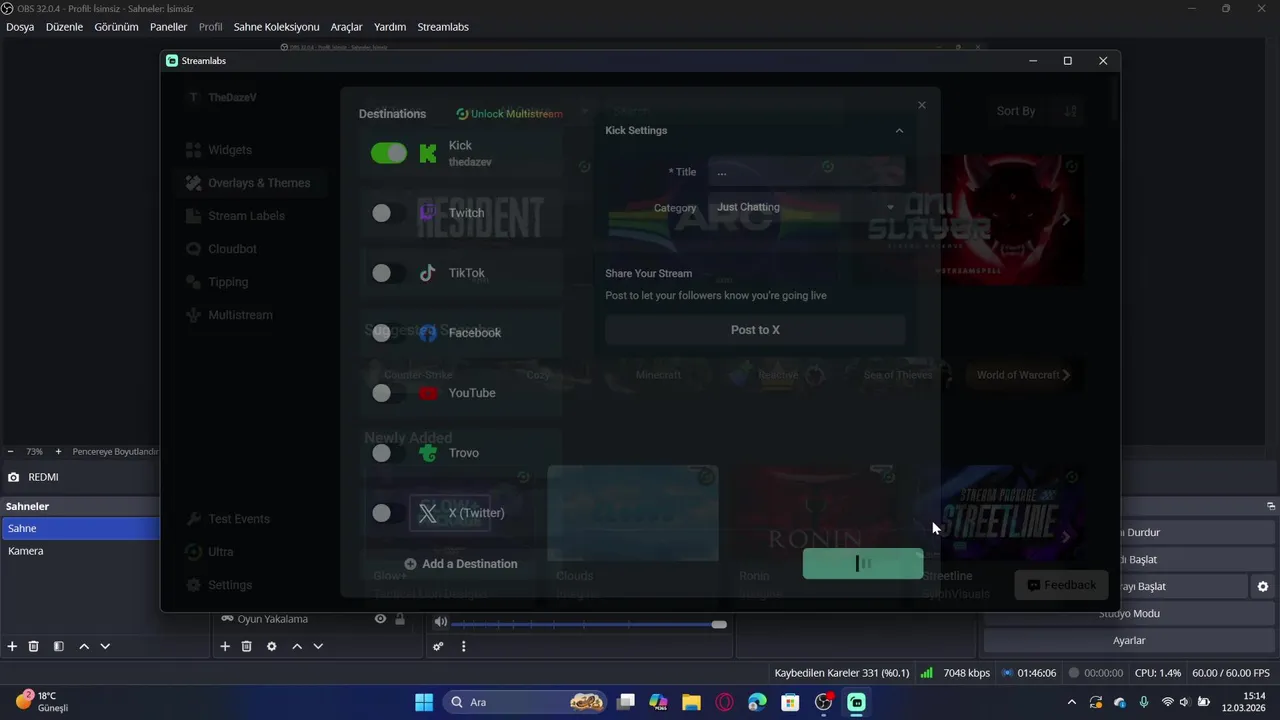This screenshot has height=720, width=1280.
Task: Click Add a Destination
Action: click(461, 564)
